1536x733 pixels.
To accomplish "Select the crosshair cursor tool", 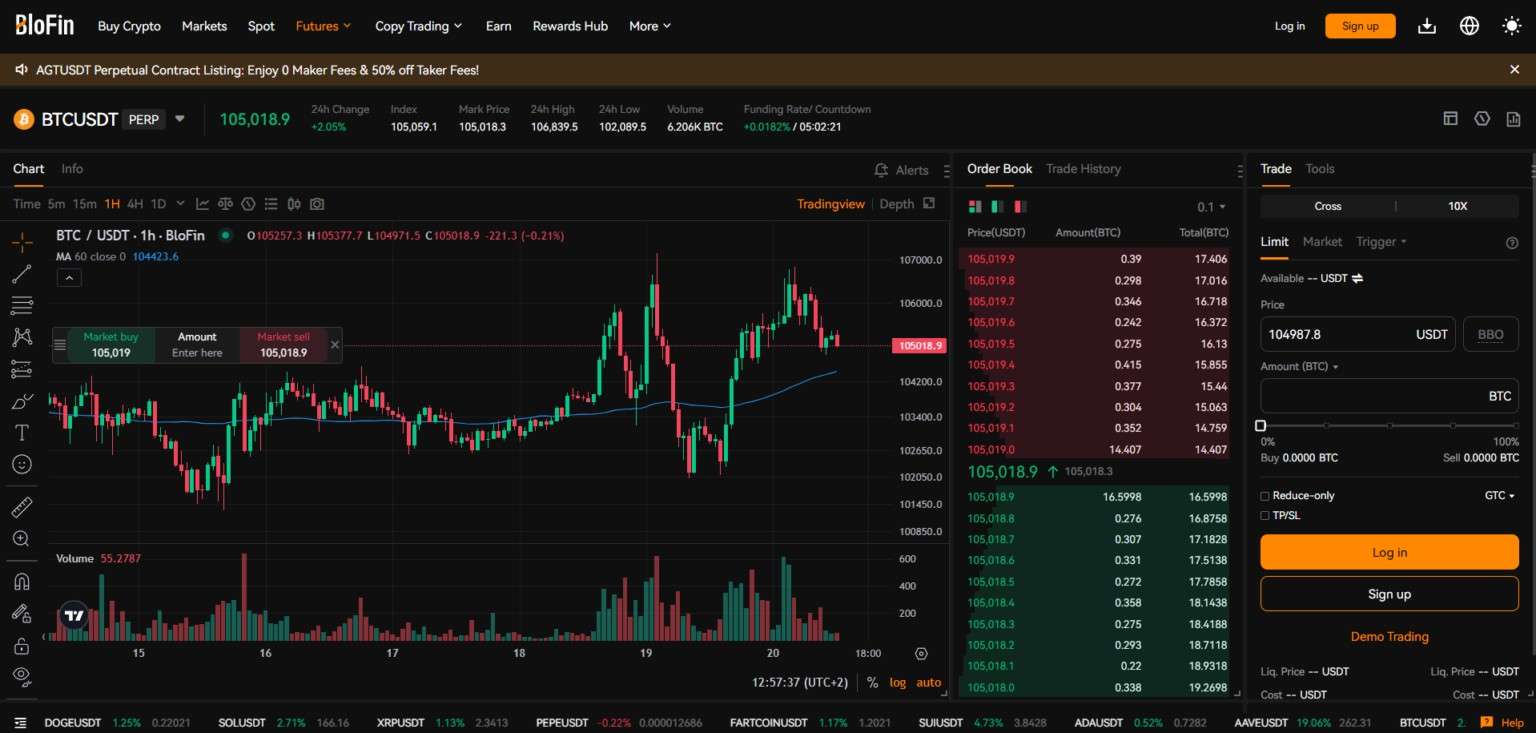I will click(x=22, y=242).
